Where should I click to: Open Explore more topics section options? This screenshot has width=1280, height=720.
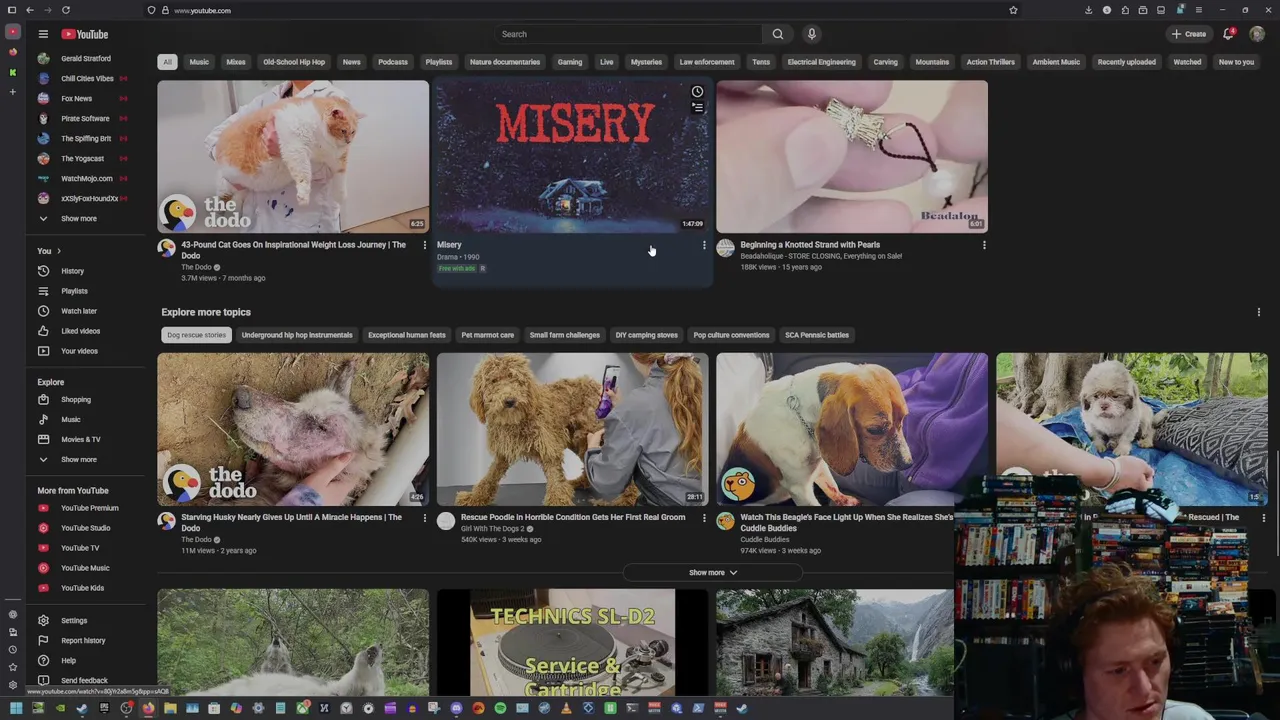(1258, 312)
